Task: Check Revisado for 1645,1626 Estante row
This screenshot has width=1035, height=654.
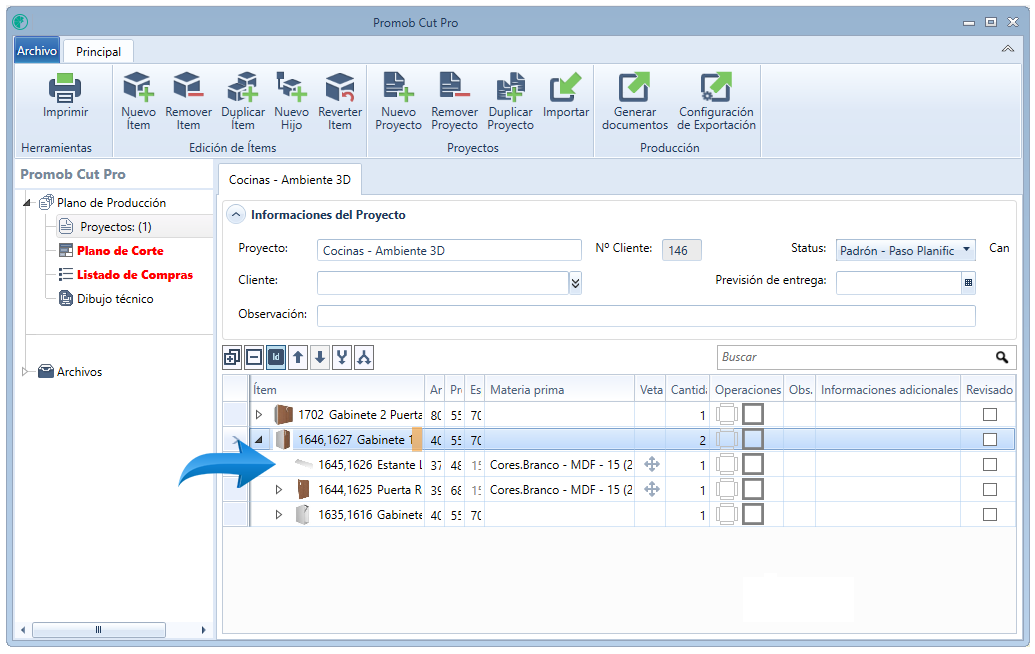Action: [989, 465]
